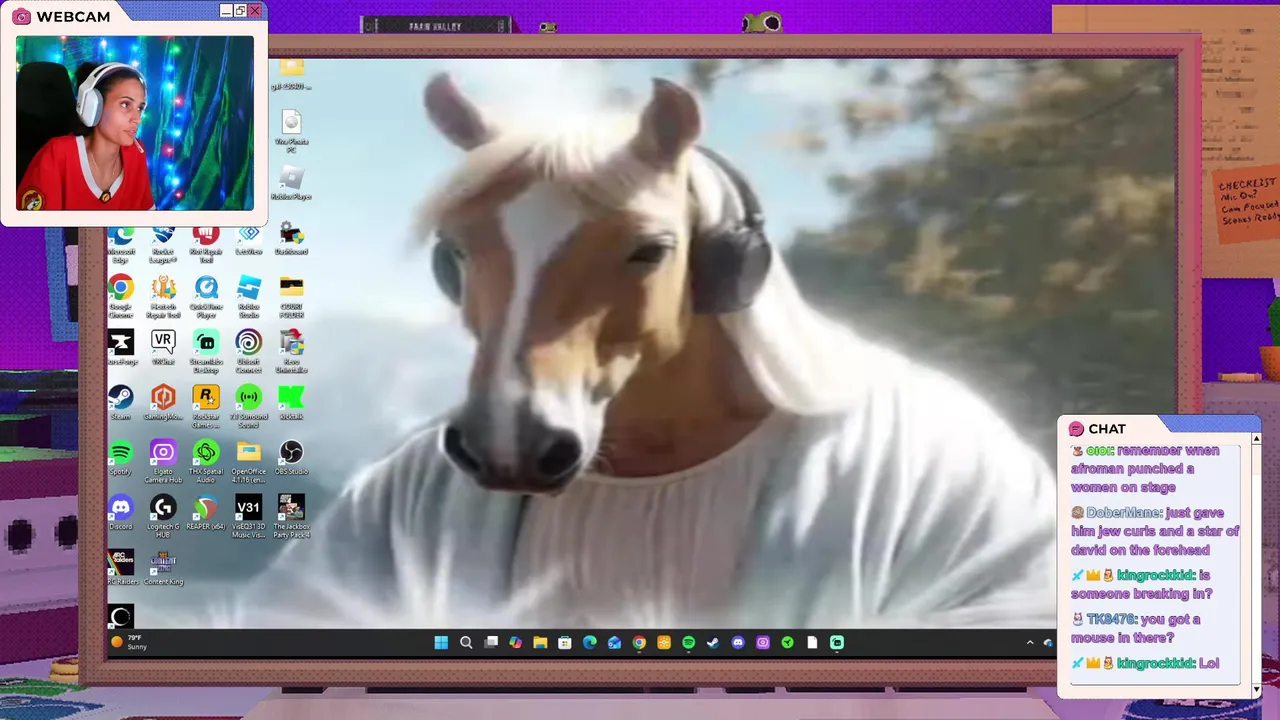Open Discord from the taskbar
Image resolution: width=1280 pixels, height=720 pixels.
738,643
